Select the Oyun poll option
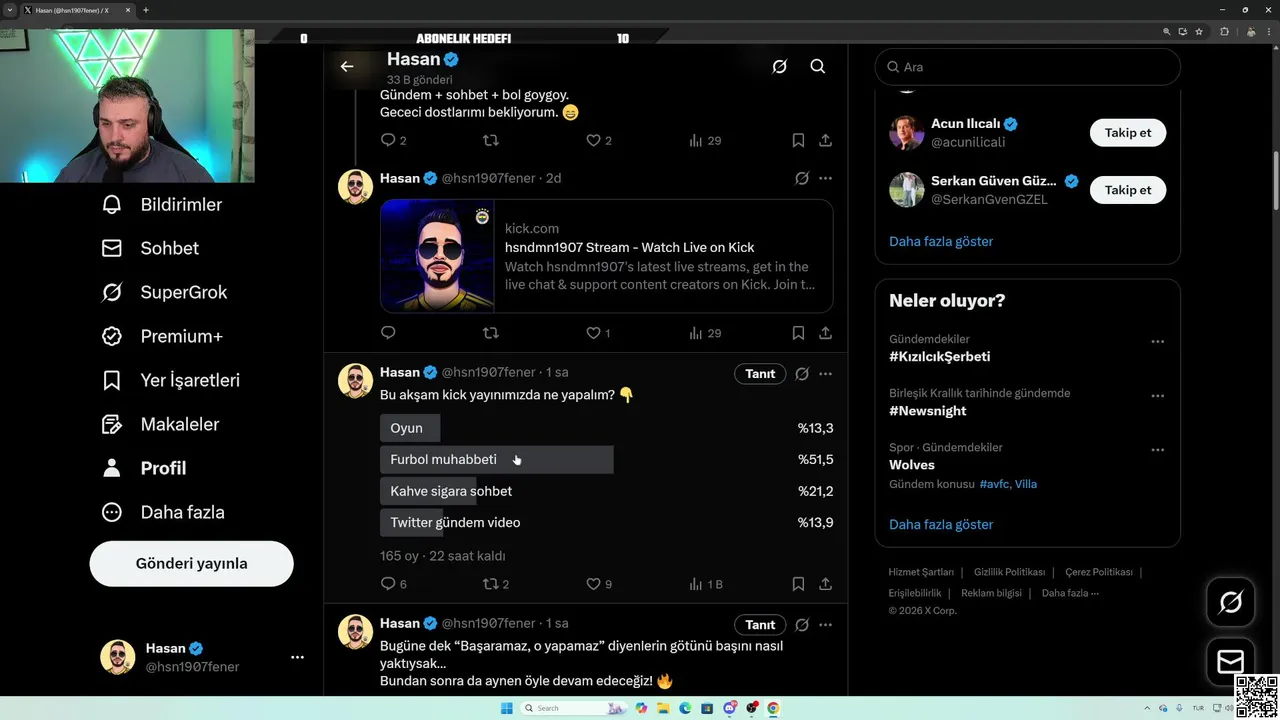The image size is (1280, 720). coord(607,428)
